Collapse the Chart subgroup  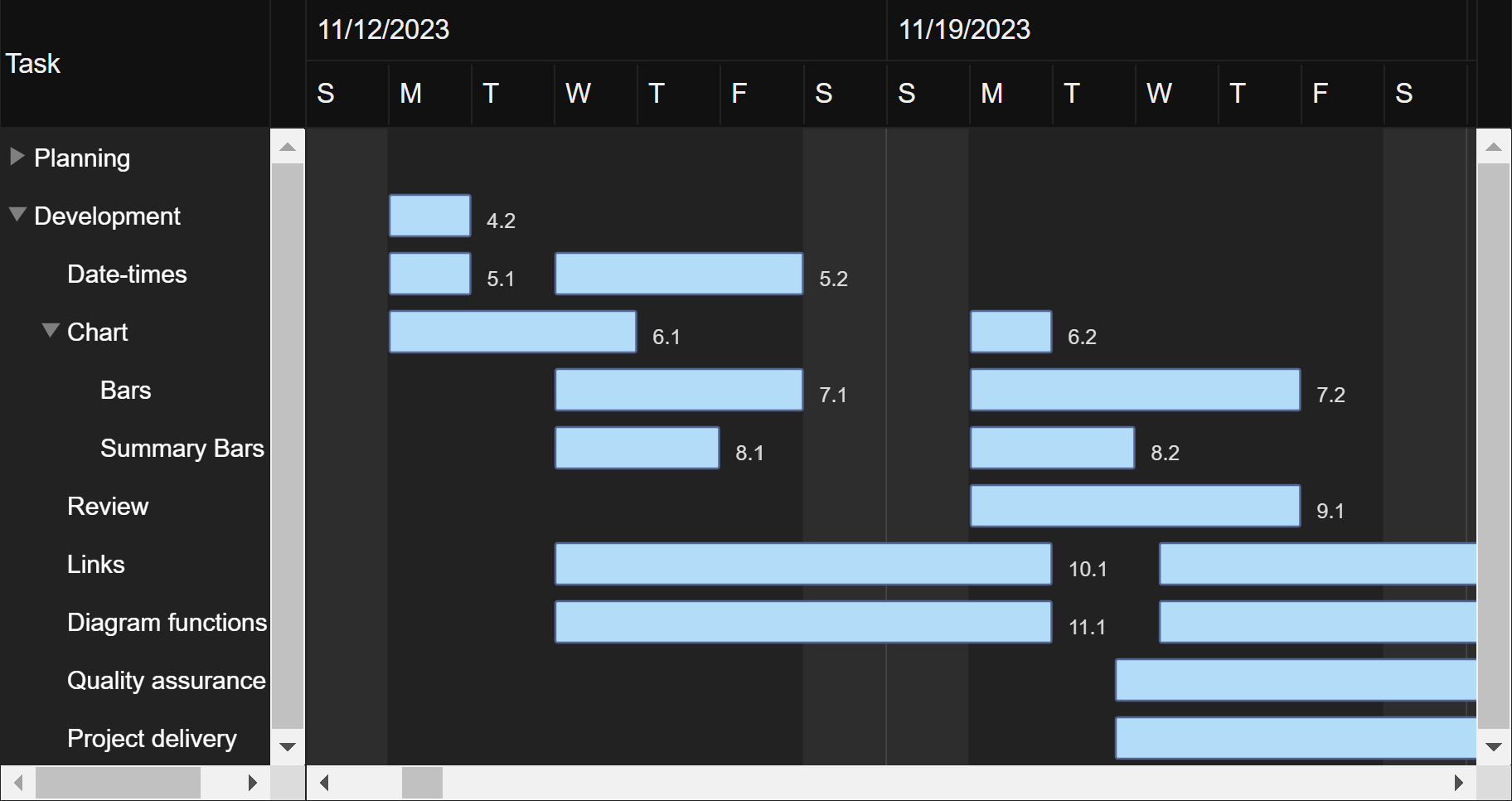pyautogui.click(x=50, y=328)
